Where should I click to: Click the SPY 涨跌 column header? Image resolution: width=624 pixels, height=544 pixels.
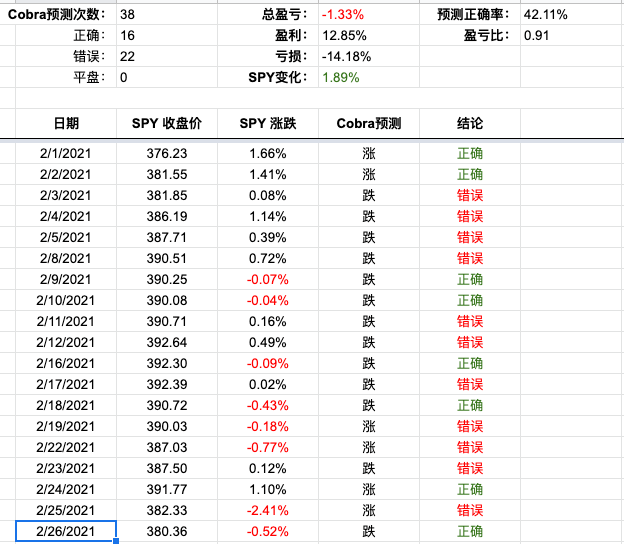[268, 123]
